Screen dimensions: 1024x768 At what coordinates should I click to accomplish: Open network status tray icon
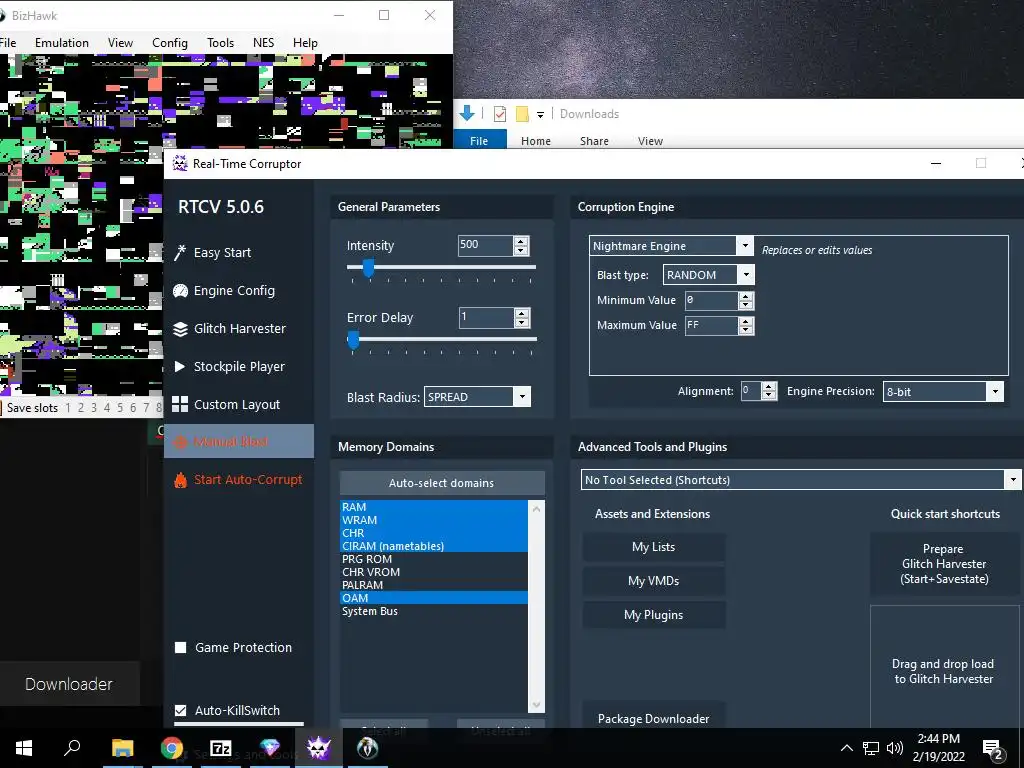[871, 748]
